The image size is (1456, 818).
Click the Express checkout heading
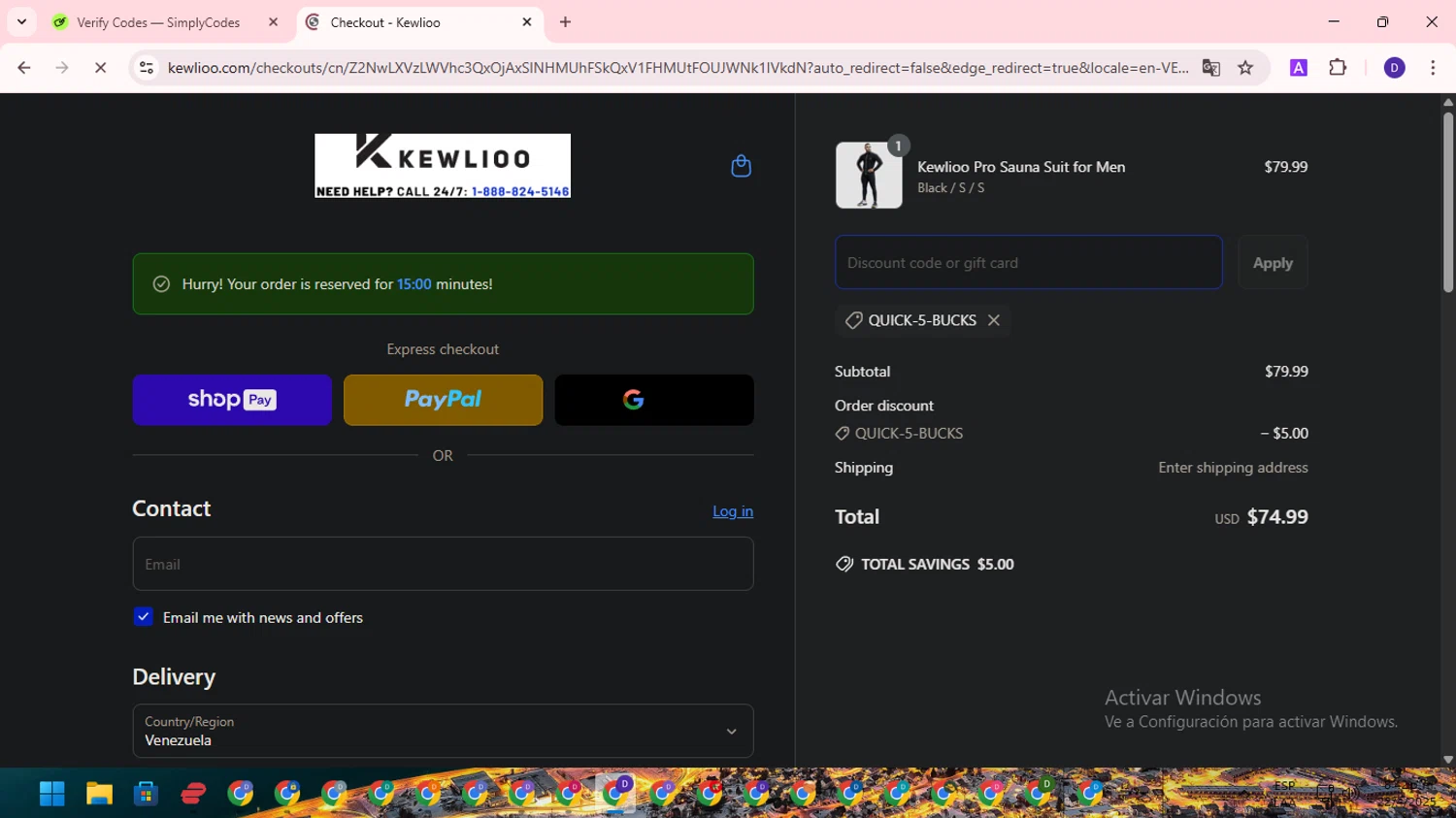click(443, 349)
